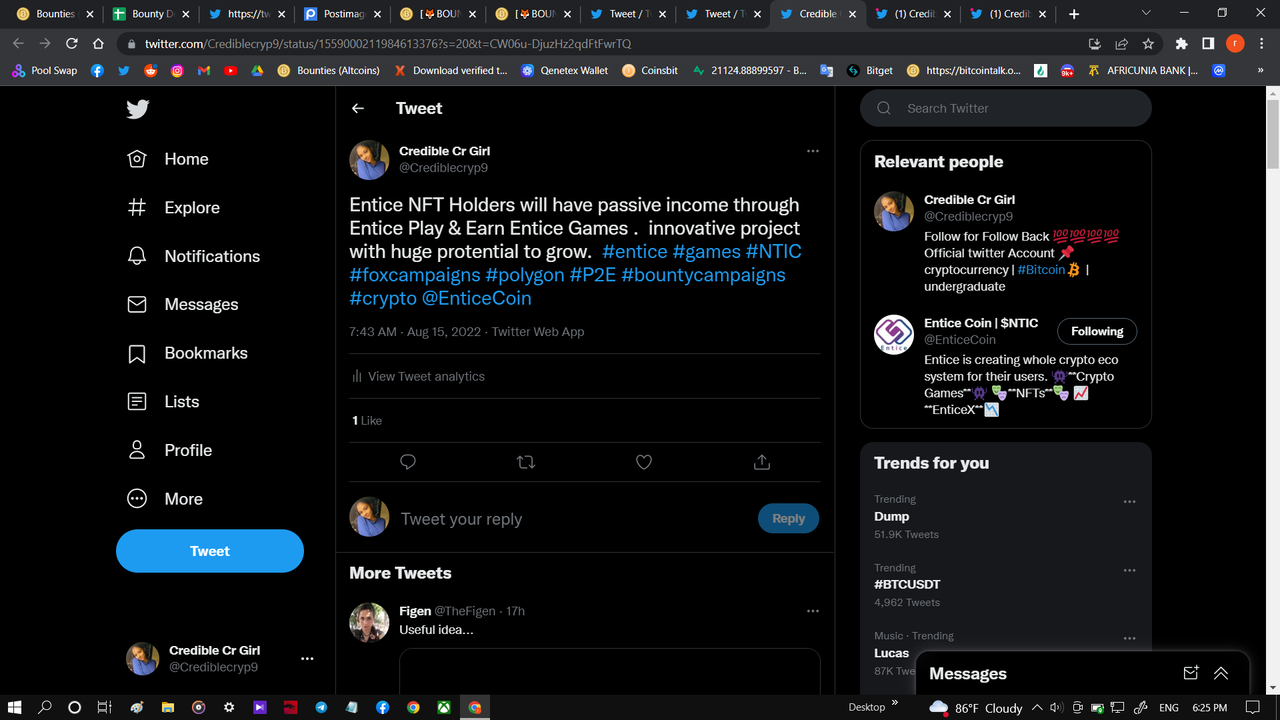1280x720 pixels.
Task: Open Coinsbit bookmark
Action: pos(650,71)
